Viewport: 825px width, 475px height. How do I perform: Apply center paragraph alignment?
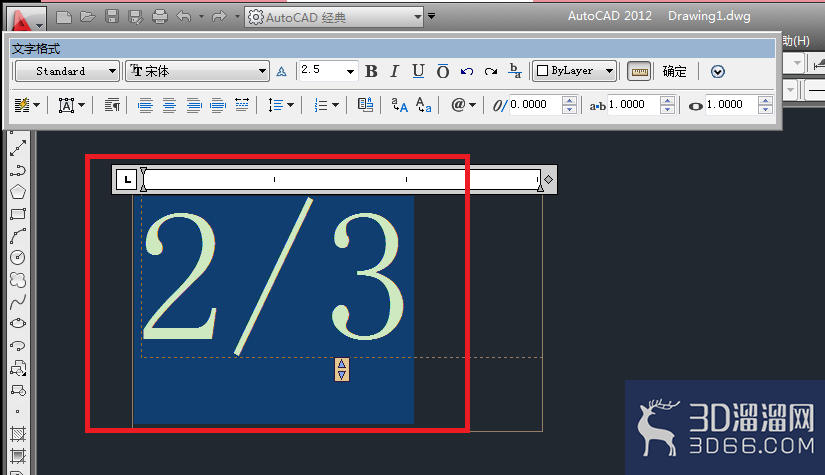(x=169, y=105)
